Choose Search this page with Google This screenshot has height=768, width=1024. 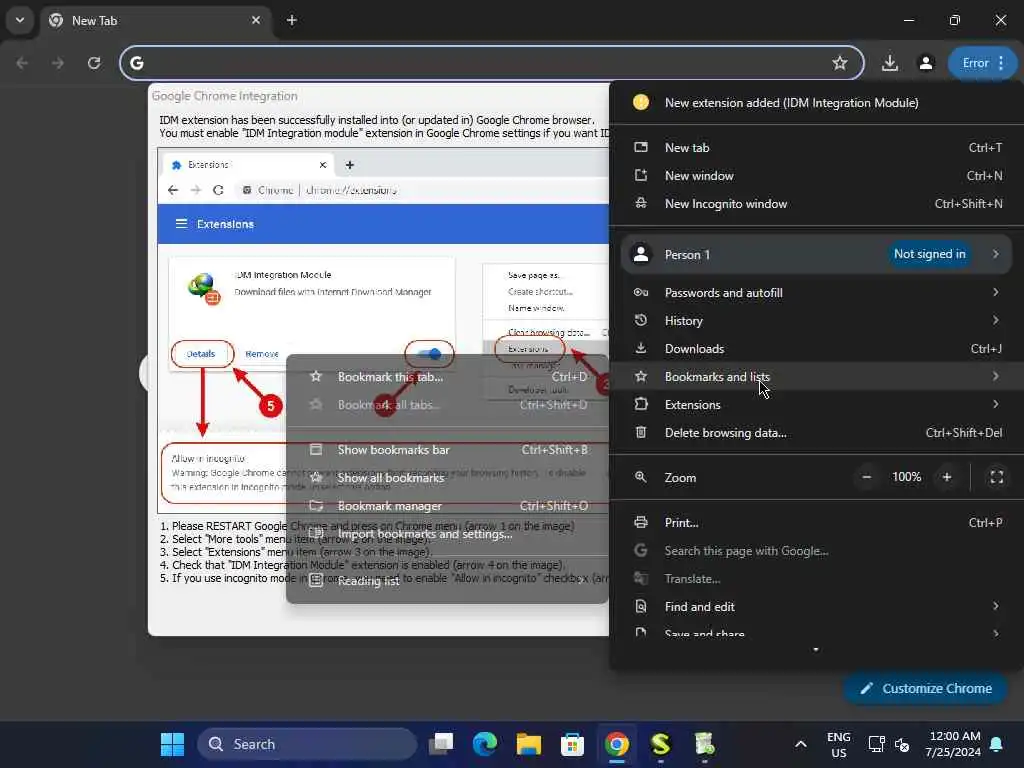click(816, 551)
